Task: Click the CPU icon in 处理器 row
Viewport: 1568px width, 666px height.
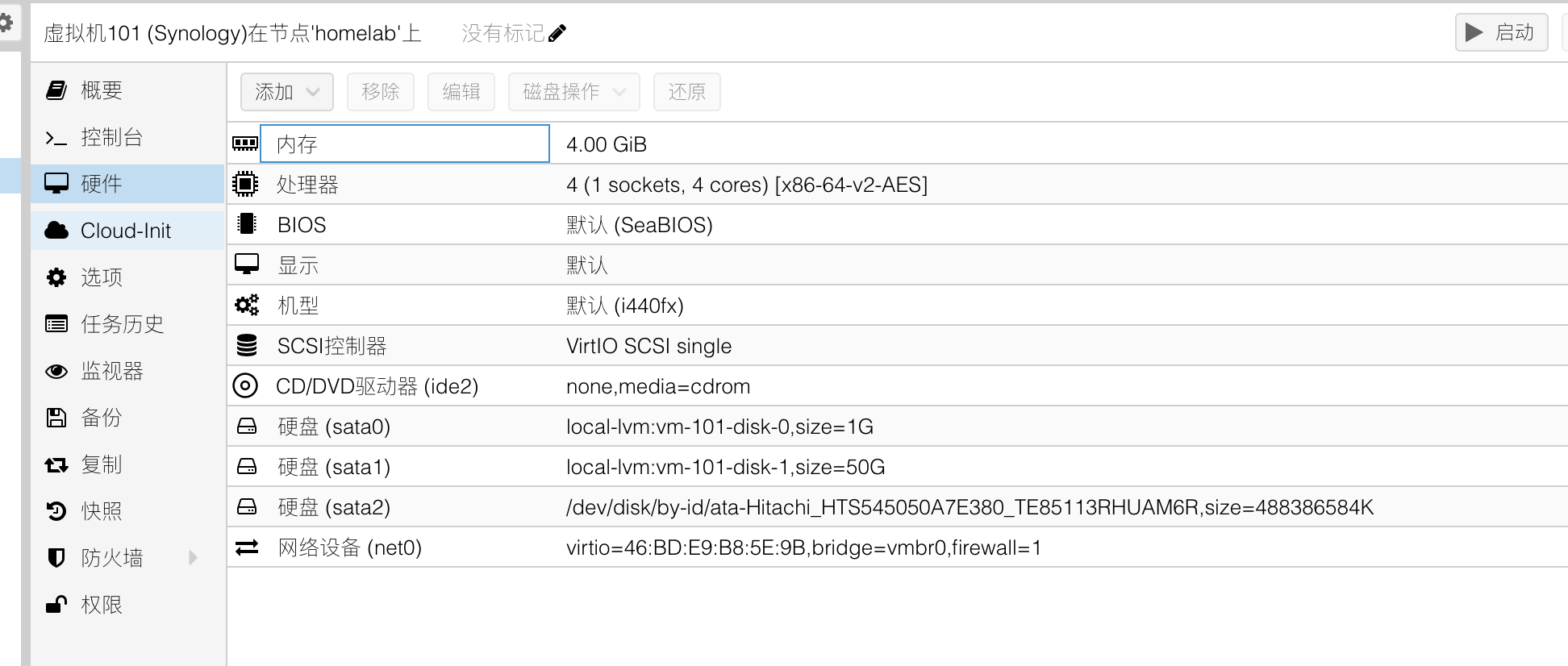Action: (x=245, y=184)
